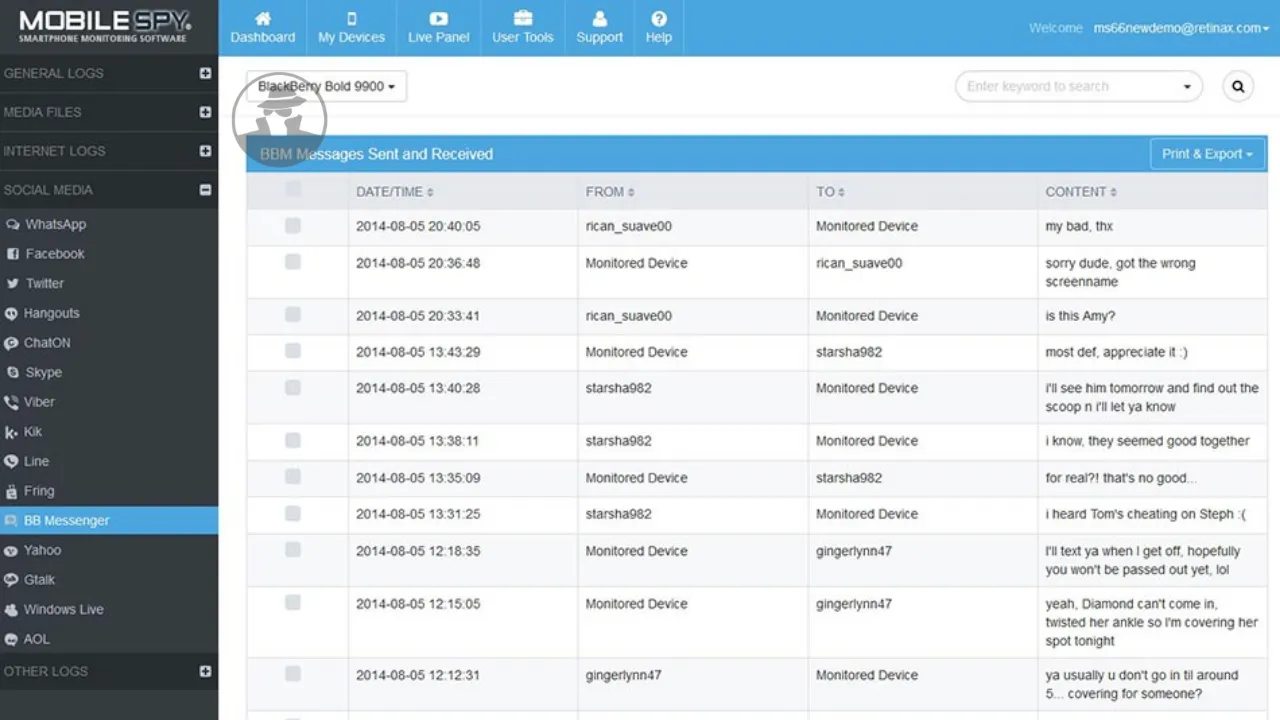Check row dated 2014-08-05 13:43:29
The height and width of the screenshot is (720, 1280).
point(293,350)
